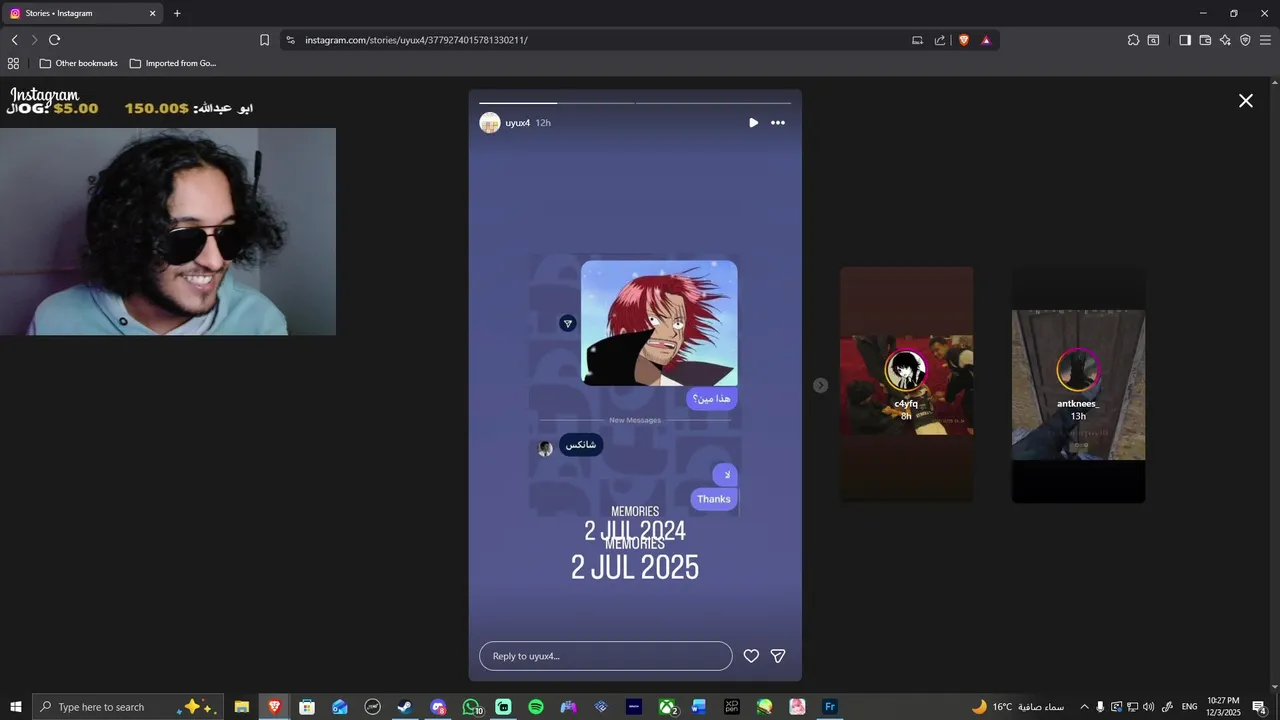Select the Stories • Instagram tab
Screen dimensions: 1280x720
(83, 13)
